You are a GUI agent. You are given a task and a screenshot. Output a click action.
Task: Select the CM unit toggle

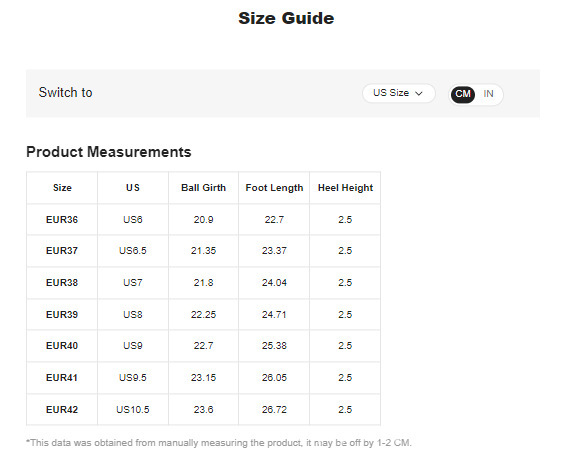462,94
